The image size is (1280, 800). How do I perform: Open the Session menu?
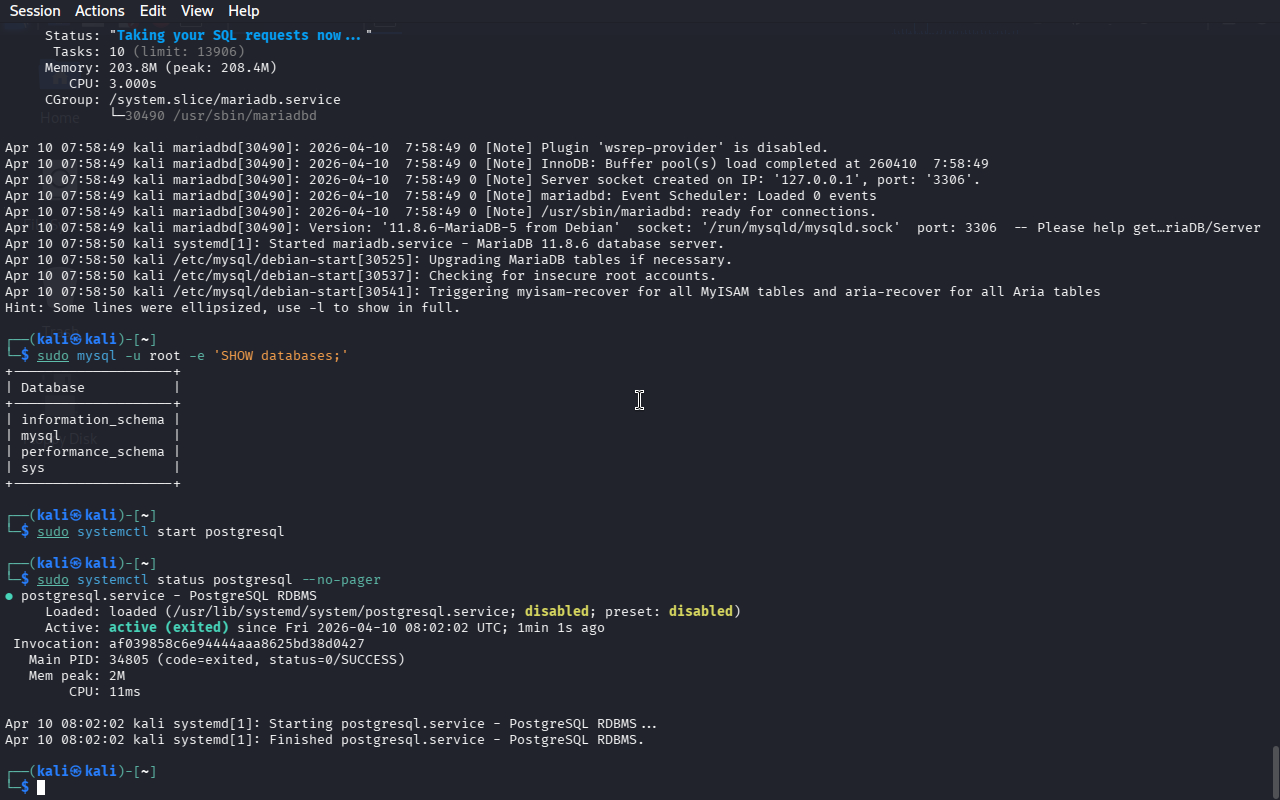35,11
